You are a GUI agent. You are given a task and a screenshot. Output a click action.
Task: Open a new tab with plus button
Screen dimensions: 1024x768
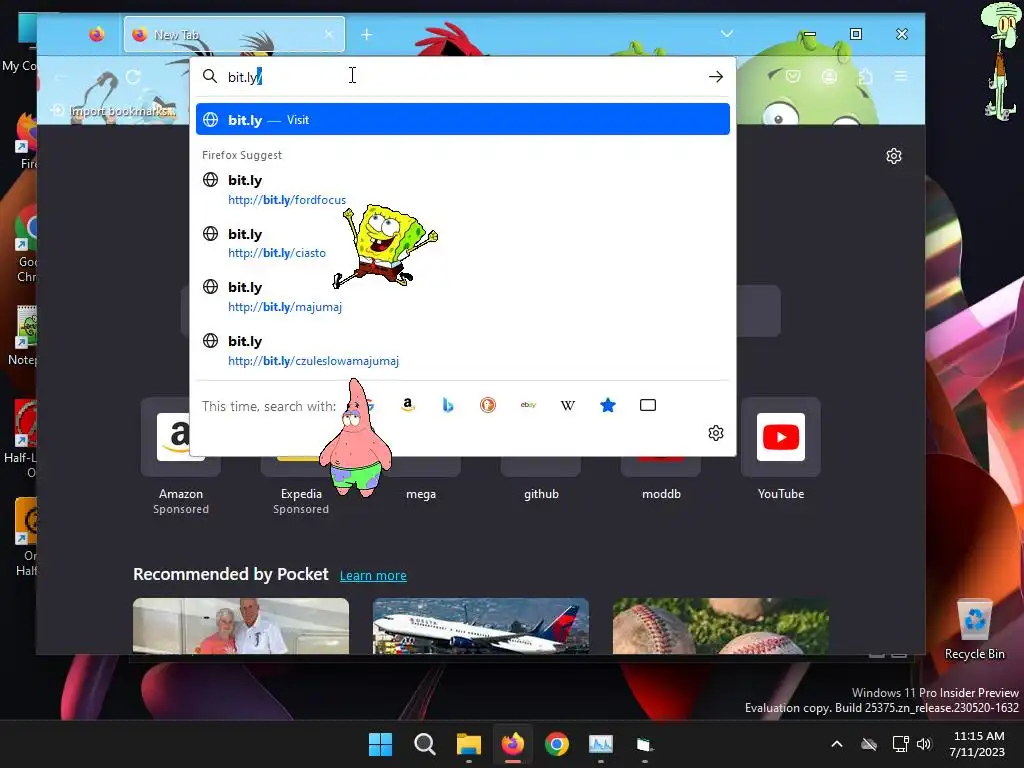[366, 35]
